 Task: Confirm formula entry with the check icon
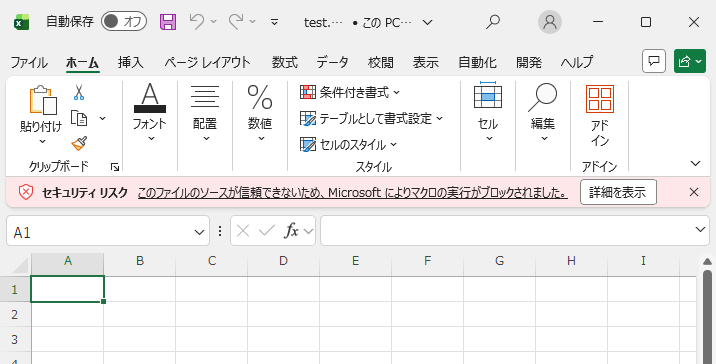pos(267,231)
